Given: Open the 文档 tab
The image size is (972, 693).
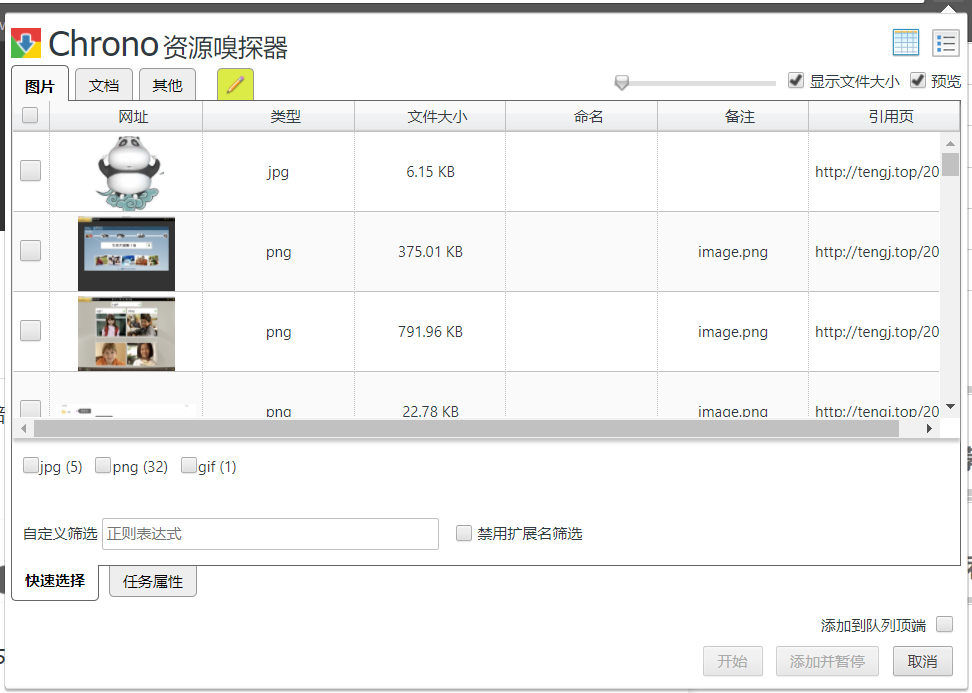Looking at the screenshot, I should tap(104, 85).
